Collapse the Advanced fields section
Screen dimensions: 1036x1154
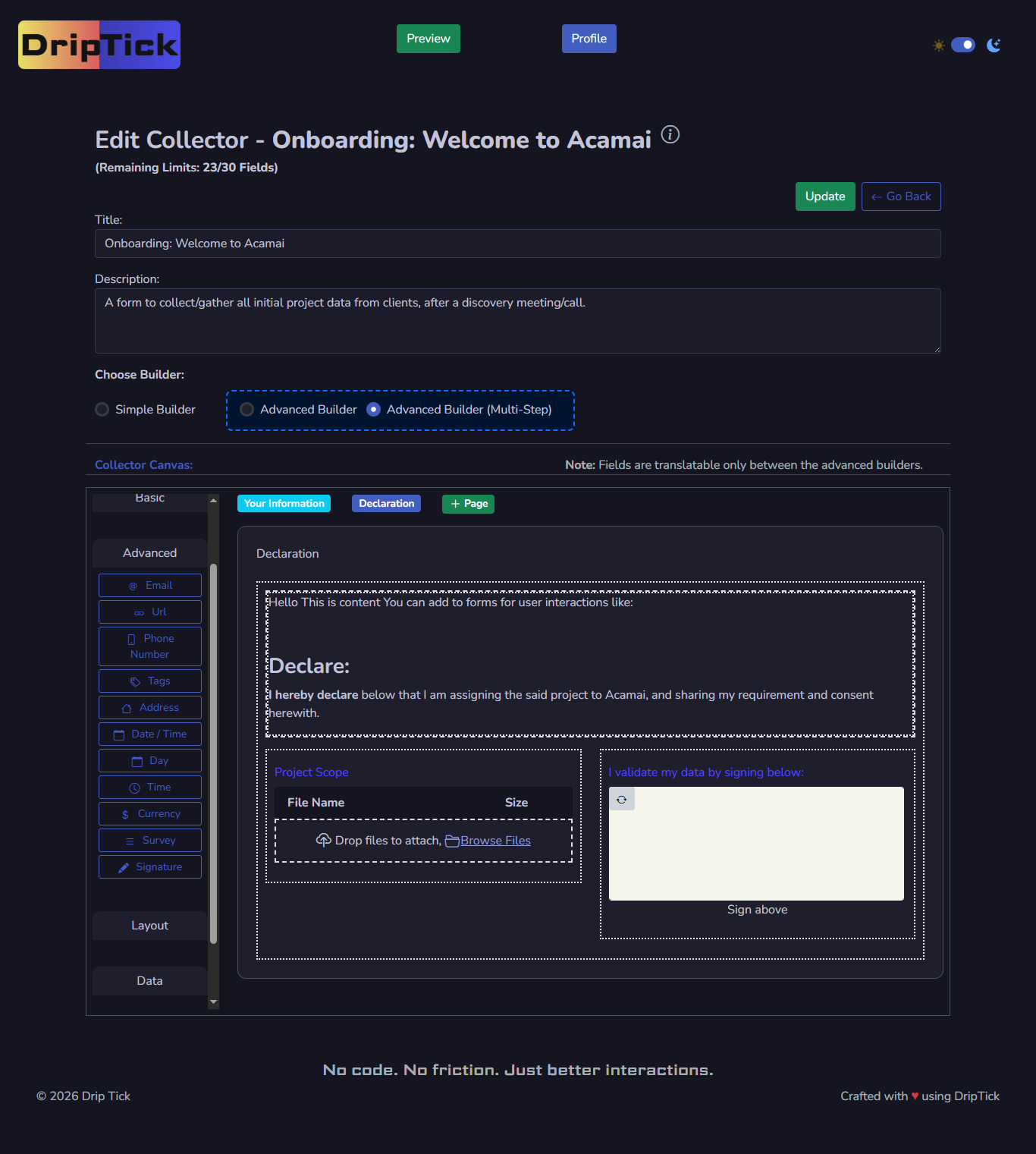coord(150,553)
